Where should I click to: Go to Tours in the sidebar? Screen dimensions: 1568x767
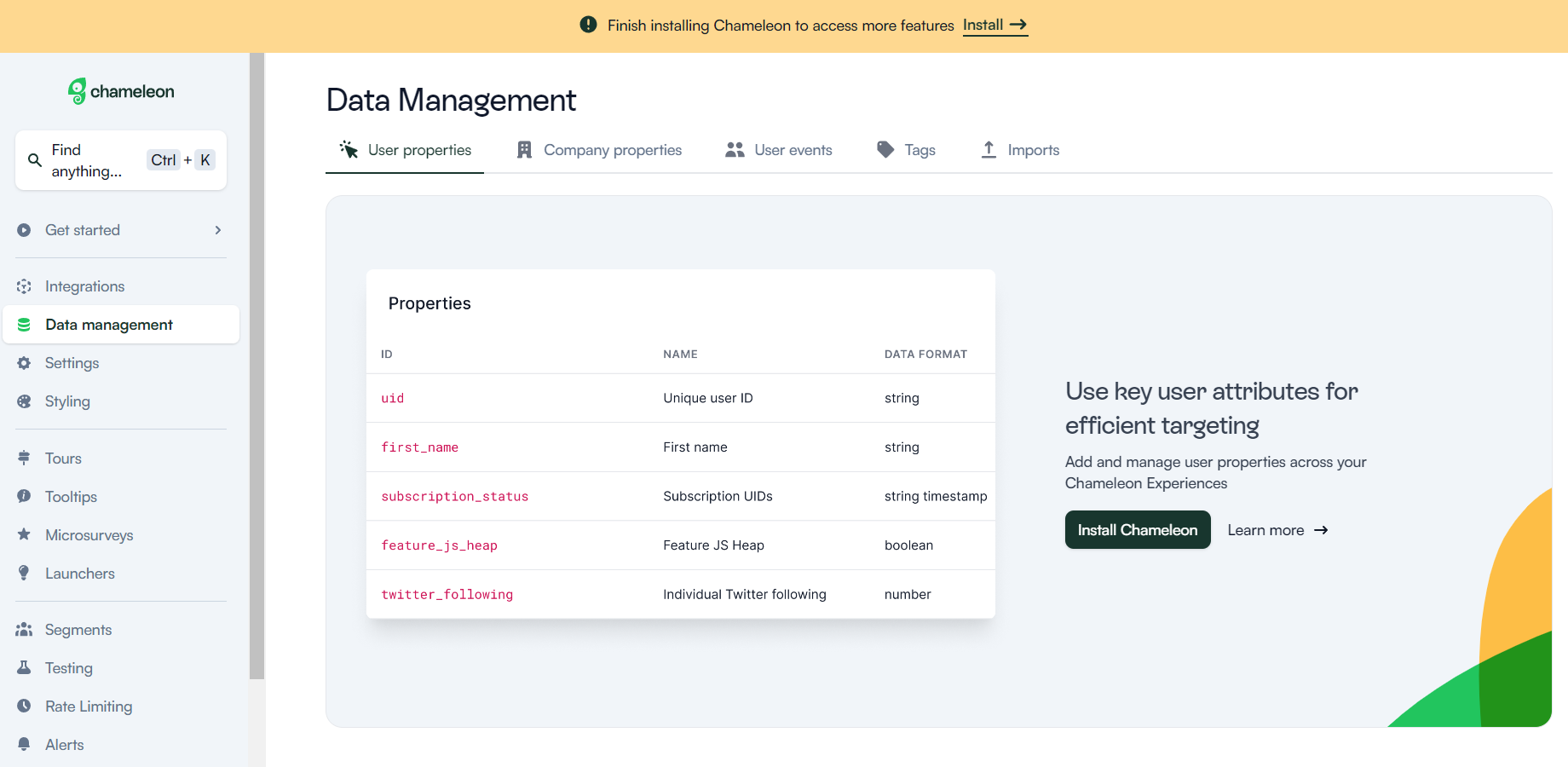coord(121,458)
